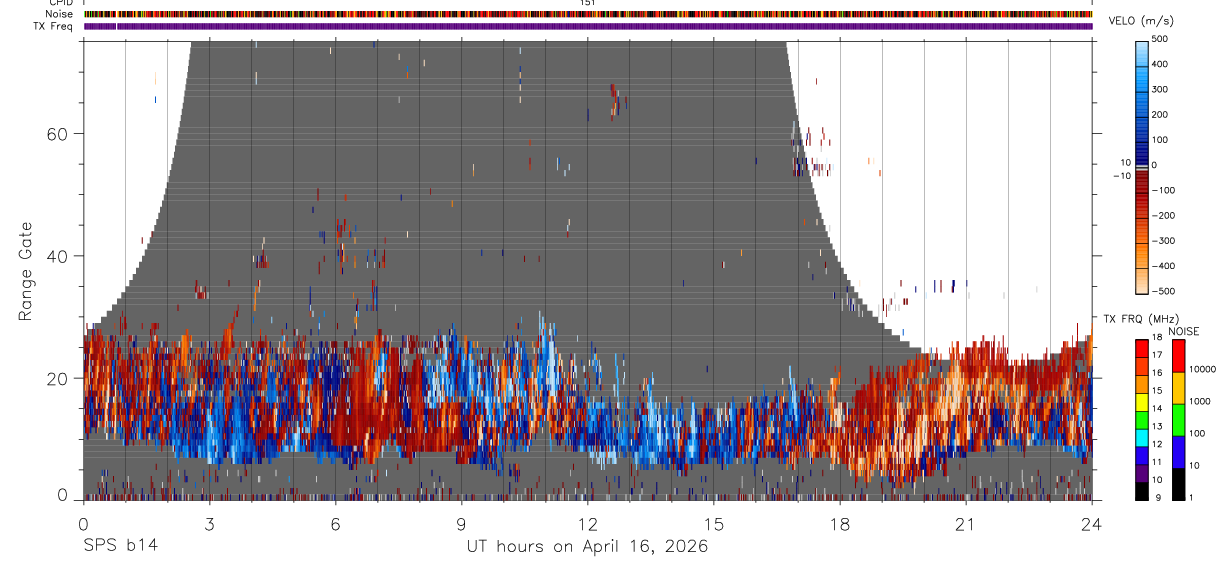
Task: Click the '16' label on TX FRQ legend
Action: point(1158,373)
